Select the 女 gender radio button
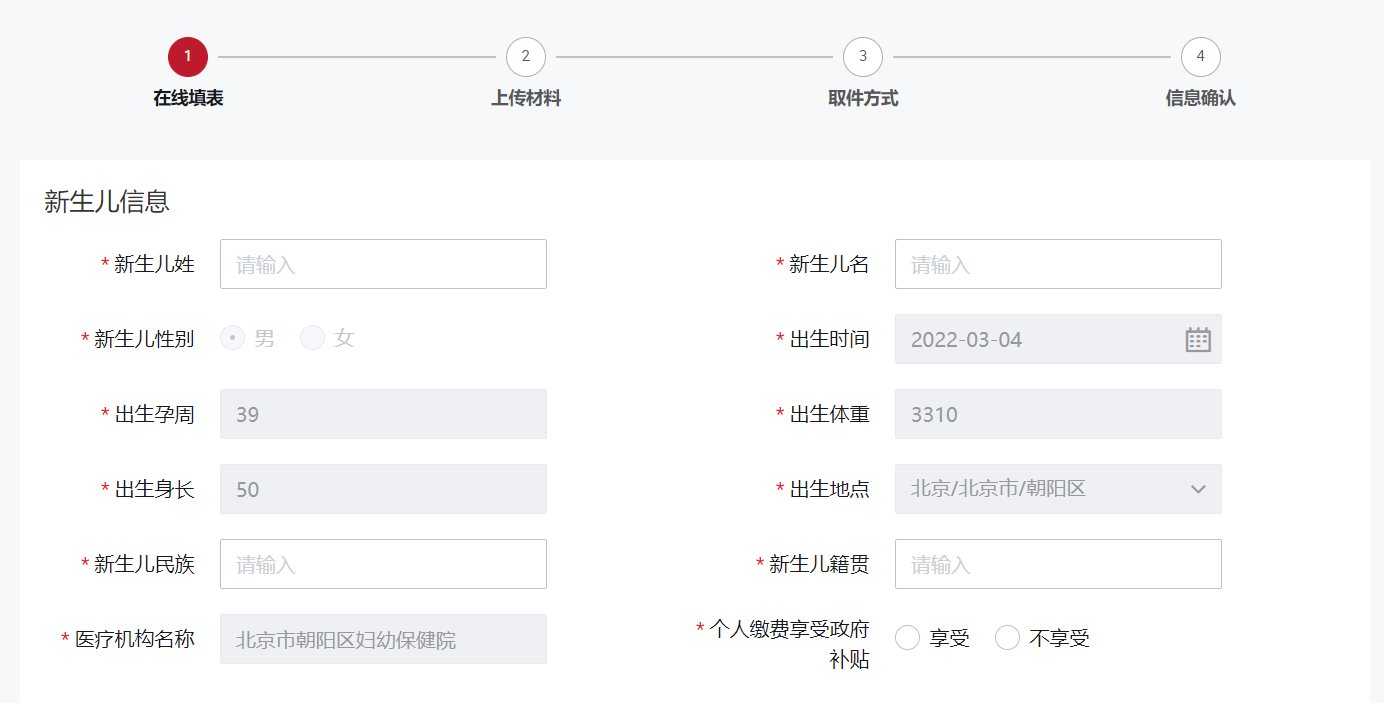This screenshot has height=703, width=1384. (x=313, y=338)
